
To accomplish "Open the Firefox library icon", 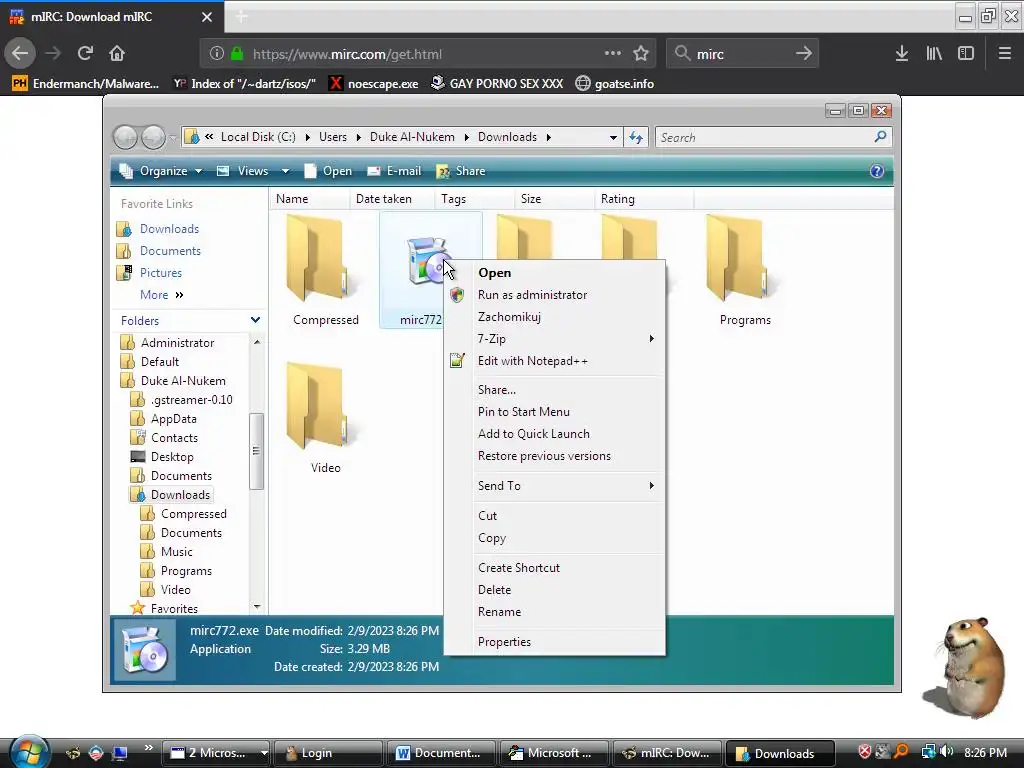I will pos(934,54).
